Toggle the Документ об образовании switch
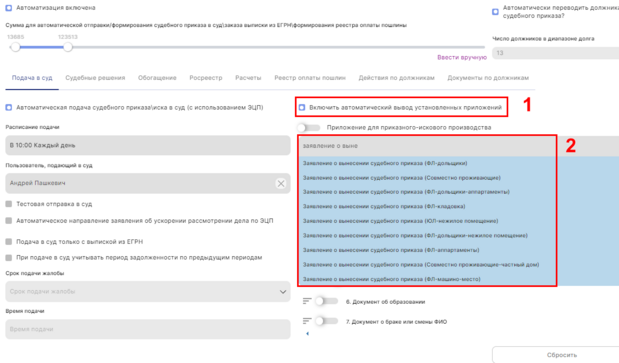619x363 pixels. pyautogui.click(x=326, y=301)
